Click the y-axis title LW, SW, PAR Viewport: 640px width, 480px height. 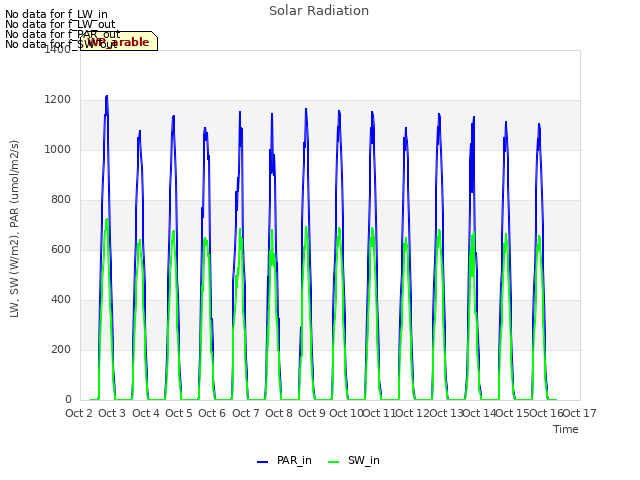tap(14, 229)
